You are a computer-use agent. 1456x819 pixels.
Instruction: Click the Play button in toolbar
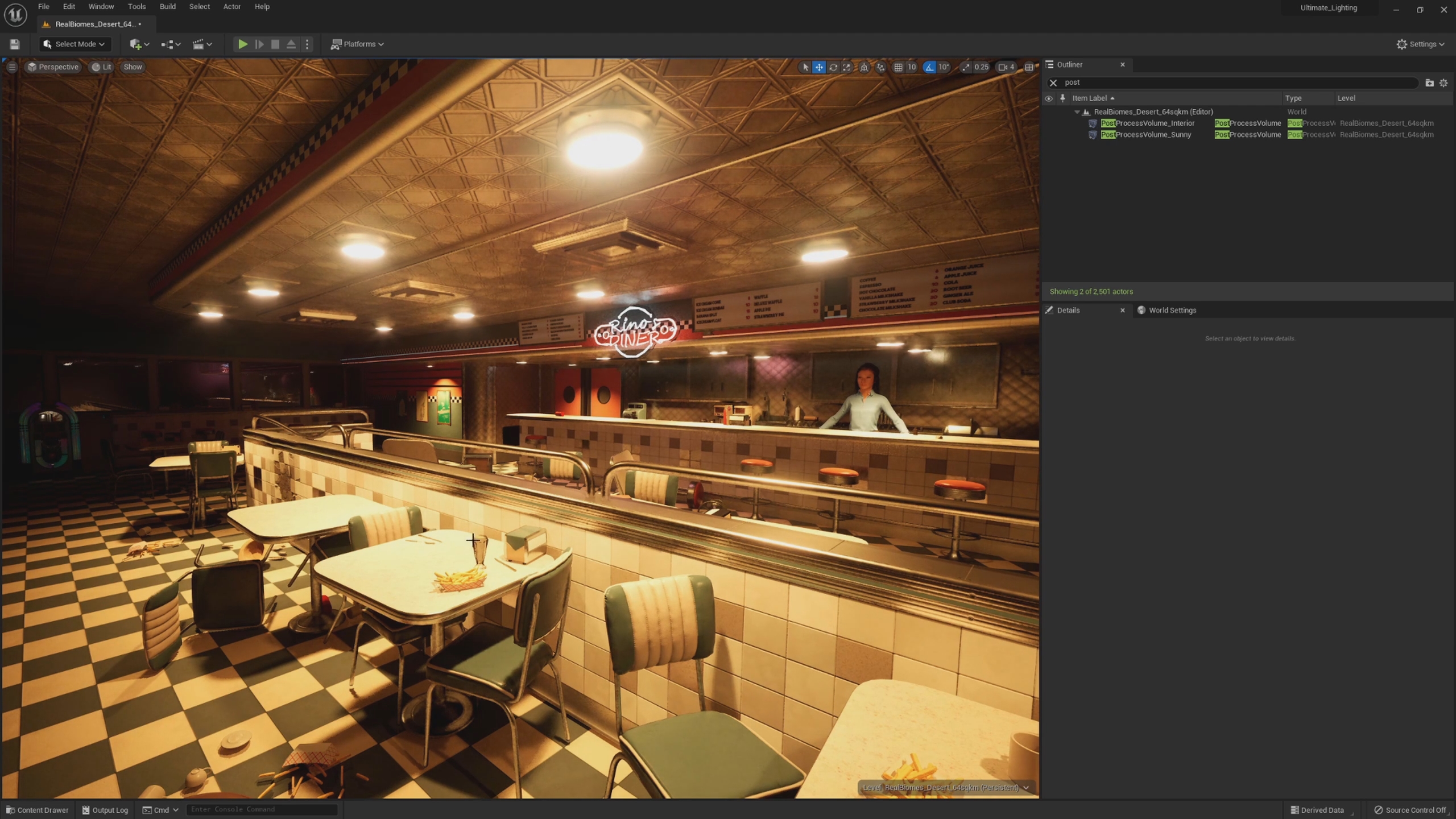[242, 44]
